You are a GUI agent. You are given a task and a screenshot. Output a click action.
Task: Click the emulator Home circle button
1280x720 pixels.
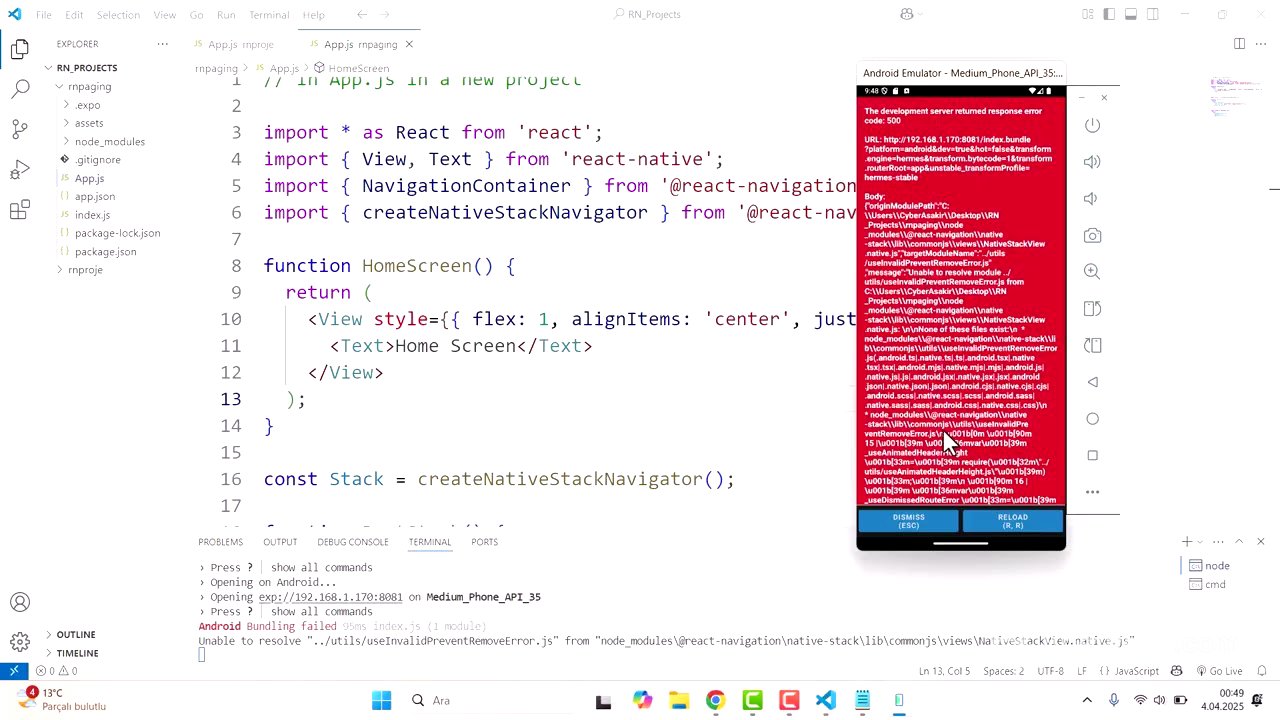(1092, 419)
